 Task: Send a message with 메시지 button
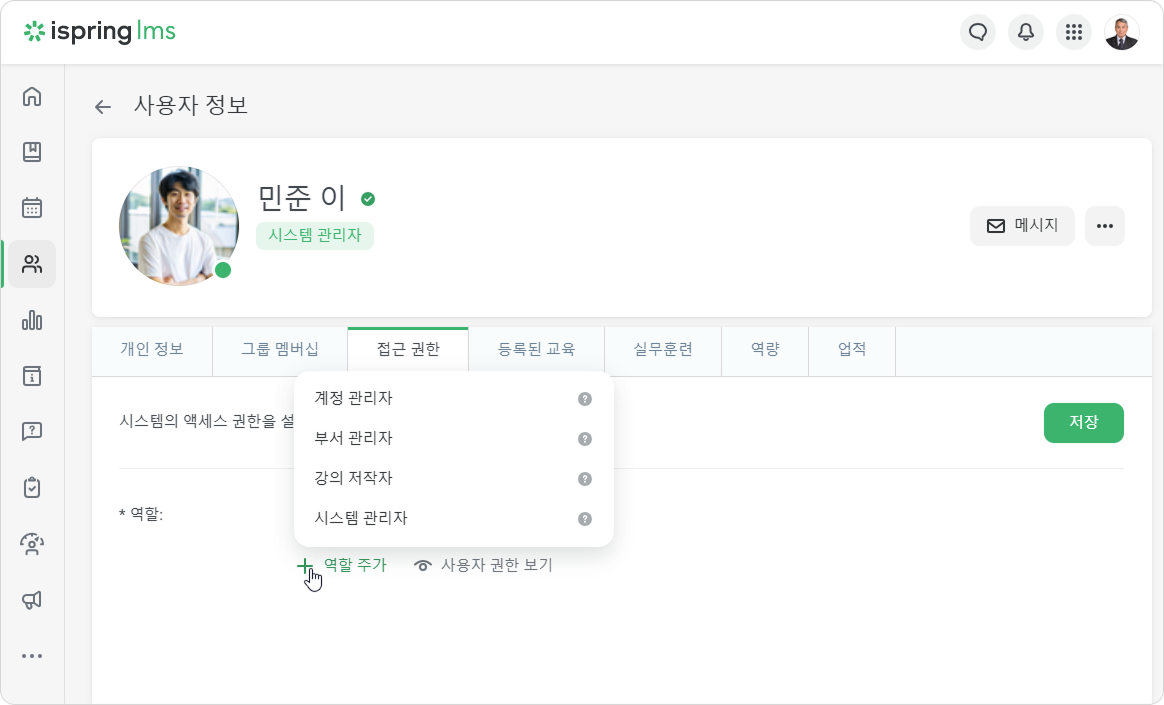coord(1022,226)
